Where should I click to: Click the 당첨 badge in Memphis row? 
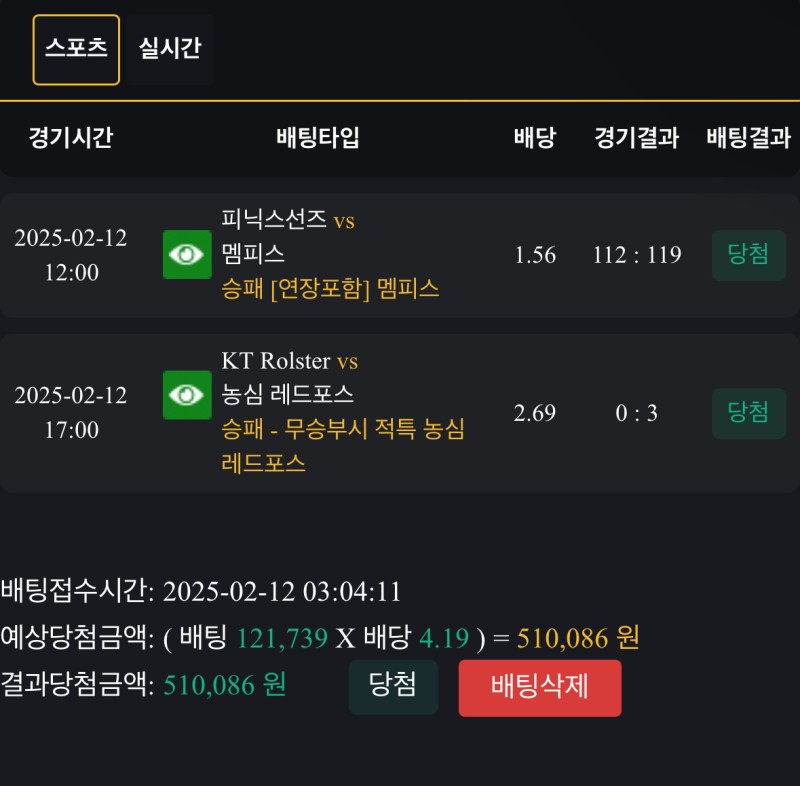tap(749, 255)
